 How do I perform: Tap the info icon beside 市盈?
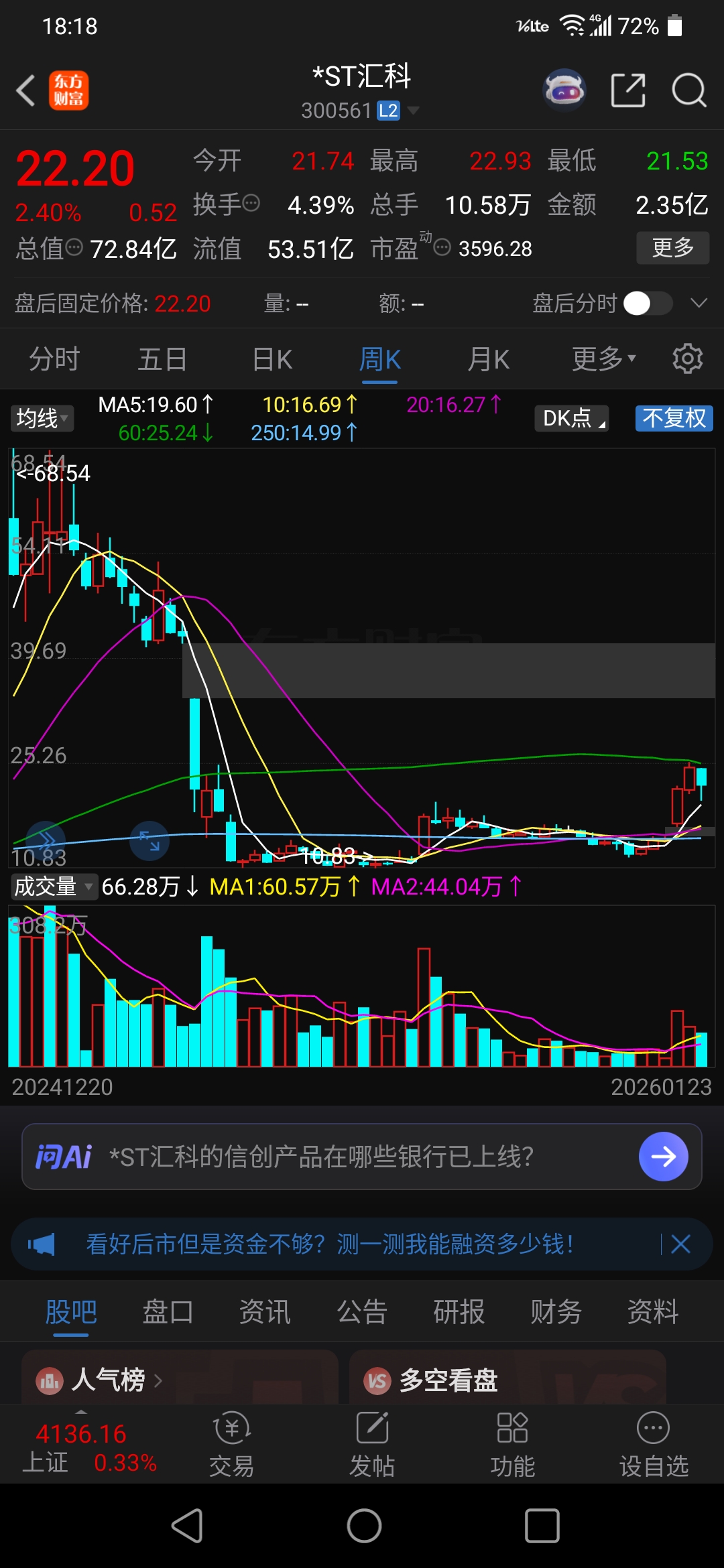coord(442,248)
